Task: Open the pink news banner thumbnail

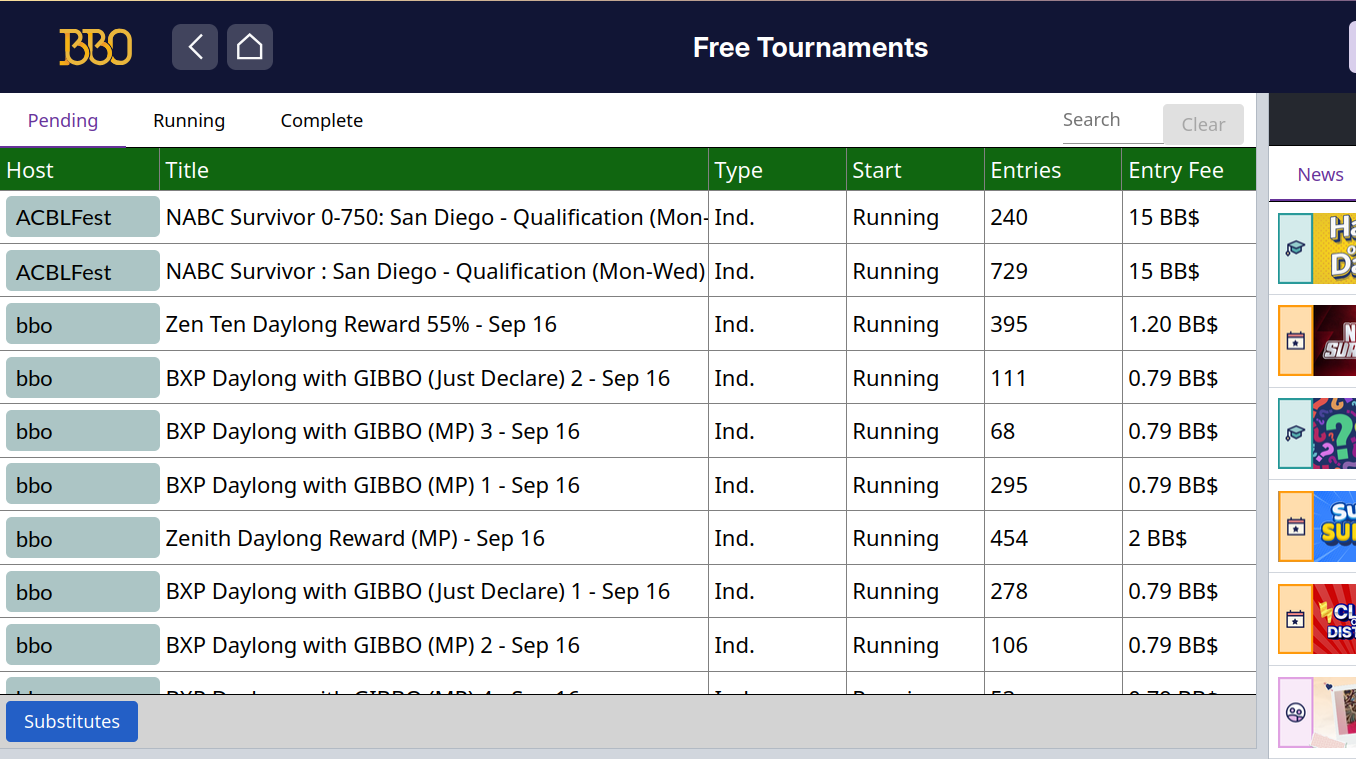Action: pyautogui.click(x=1334, y=712)
